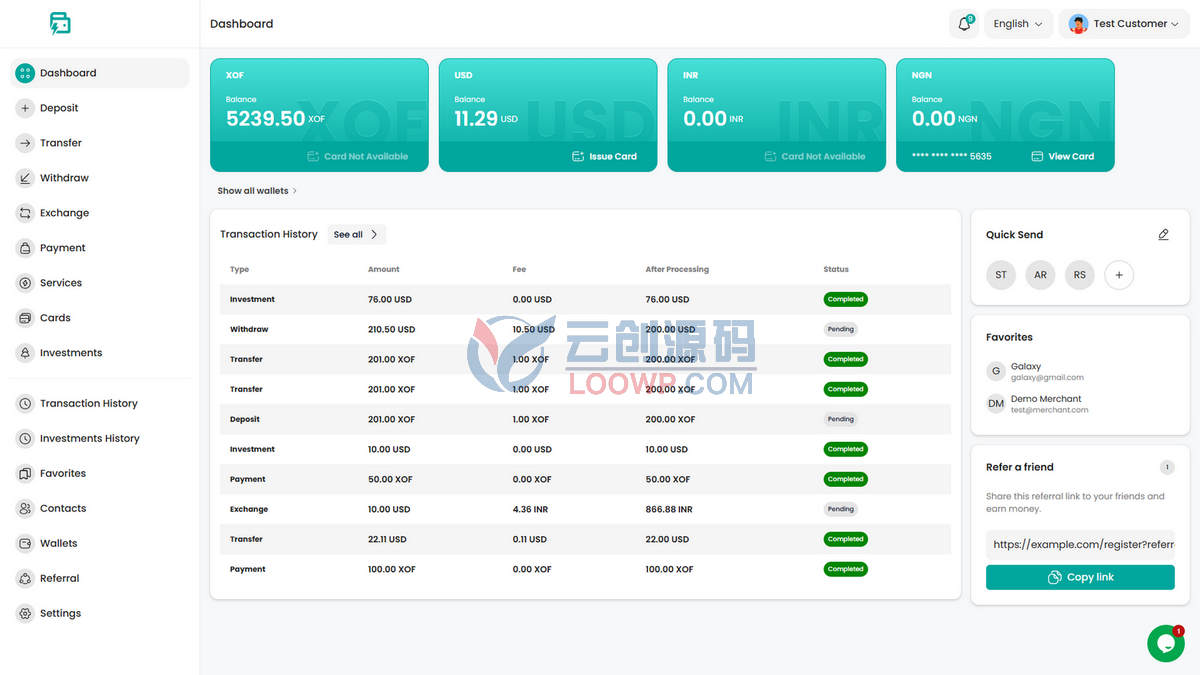Click the referral link input field
Screen dimensions: 1200x675
[1080, 545]
